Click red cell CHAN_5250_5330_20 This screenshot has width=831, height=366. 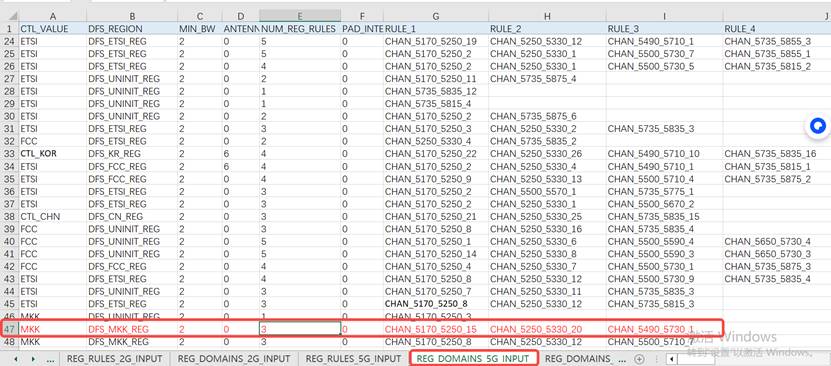point(547,329)
